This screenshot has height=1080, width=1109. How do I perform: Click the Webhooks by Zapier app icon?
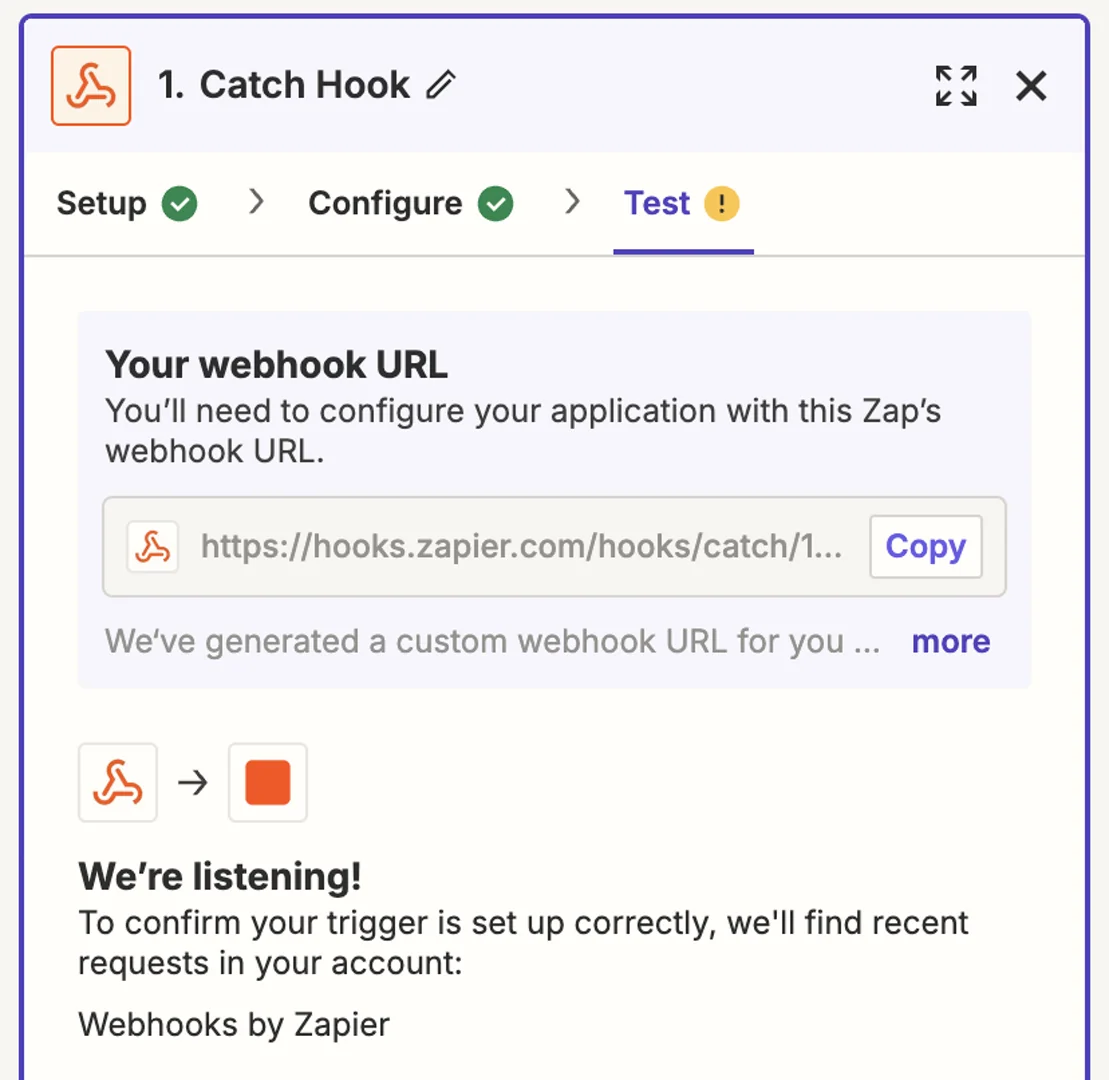click(x=89, y=85)
